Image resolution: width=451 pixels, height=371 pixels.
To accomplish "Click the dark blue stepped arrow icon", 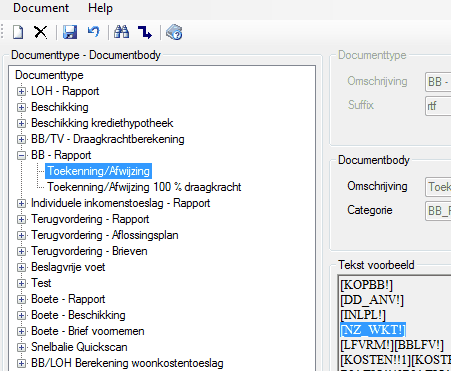I will tap(145, 32).
